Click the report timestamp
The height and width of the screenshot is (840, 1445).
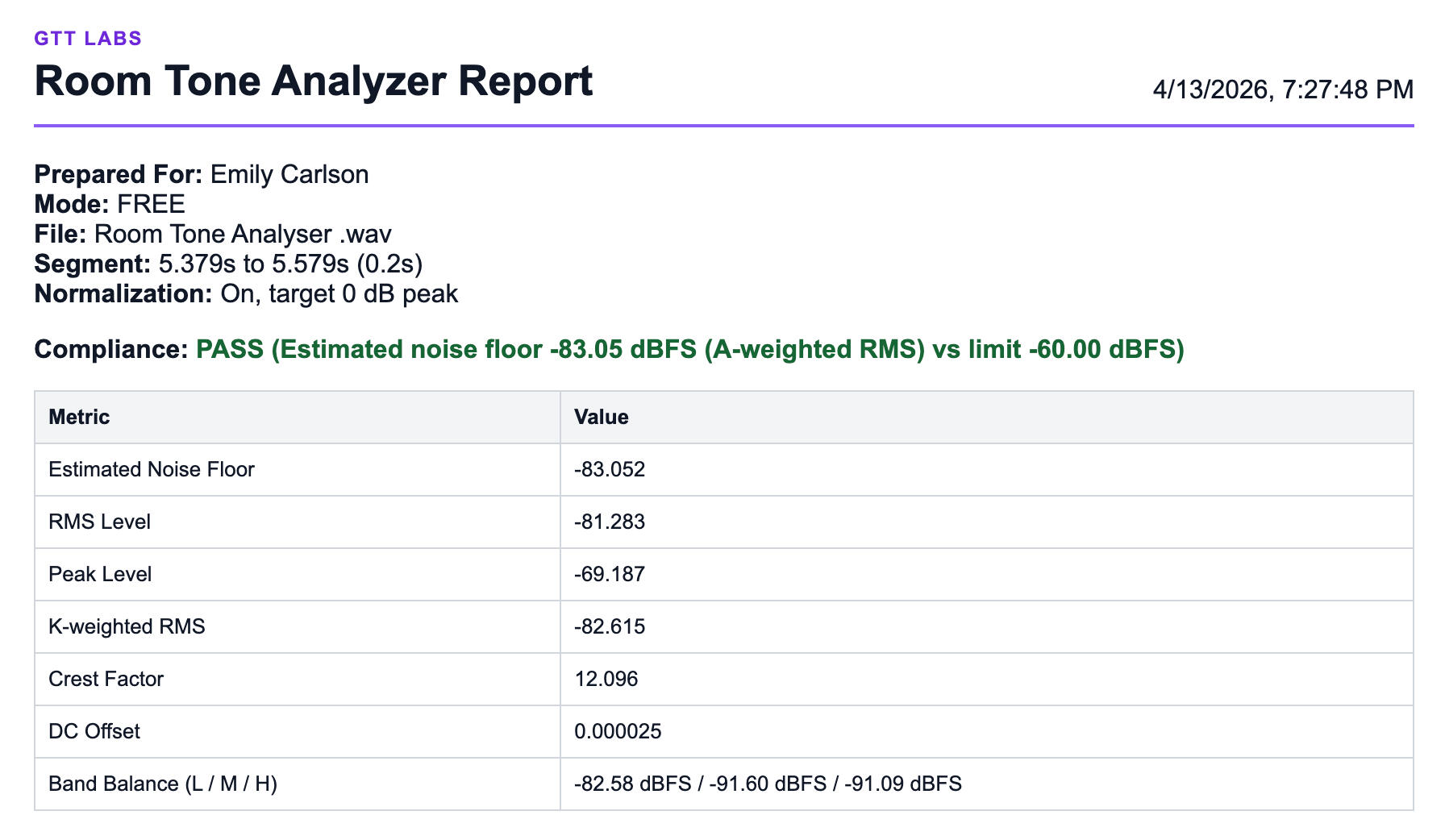click(x=1282, y=90)
